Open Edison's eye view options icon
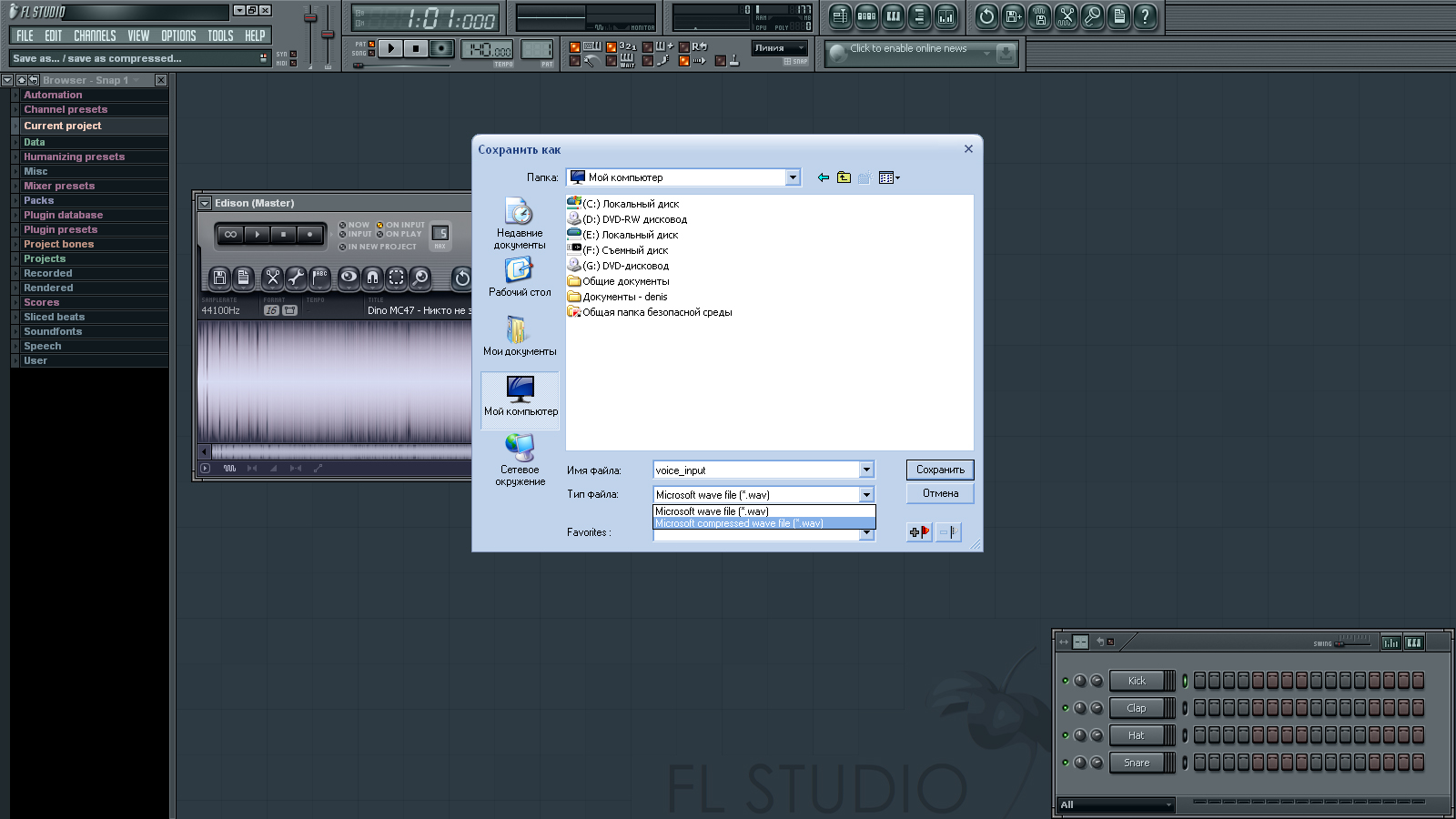The height and width of the screenshot is (819, 1456). [x=349, y=278]
